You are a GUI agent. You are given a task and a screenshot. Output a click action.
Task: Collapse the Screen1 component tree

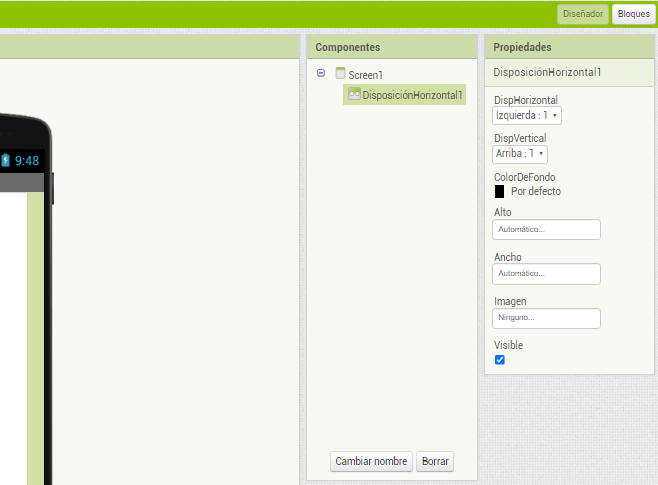(x=321, y=73)
